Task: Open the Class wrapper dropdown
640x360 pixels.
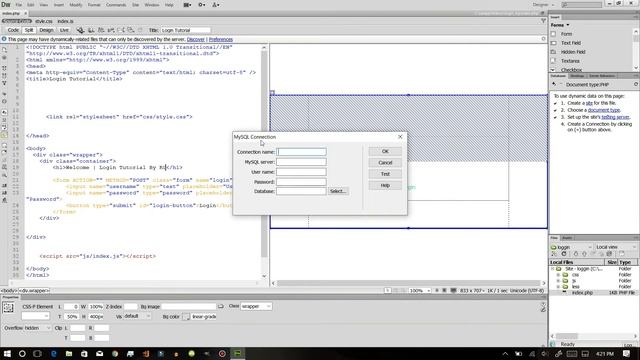Action: (256, 307)
